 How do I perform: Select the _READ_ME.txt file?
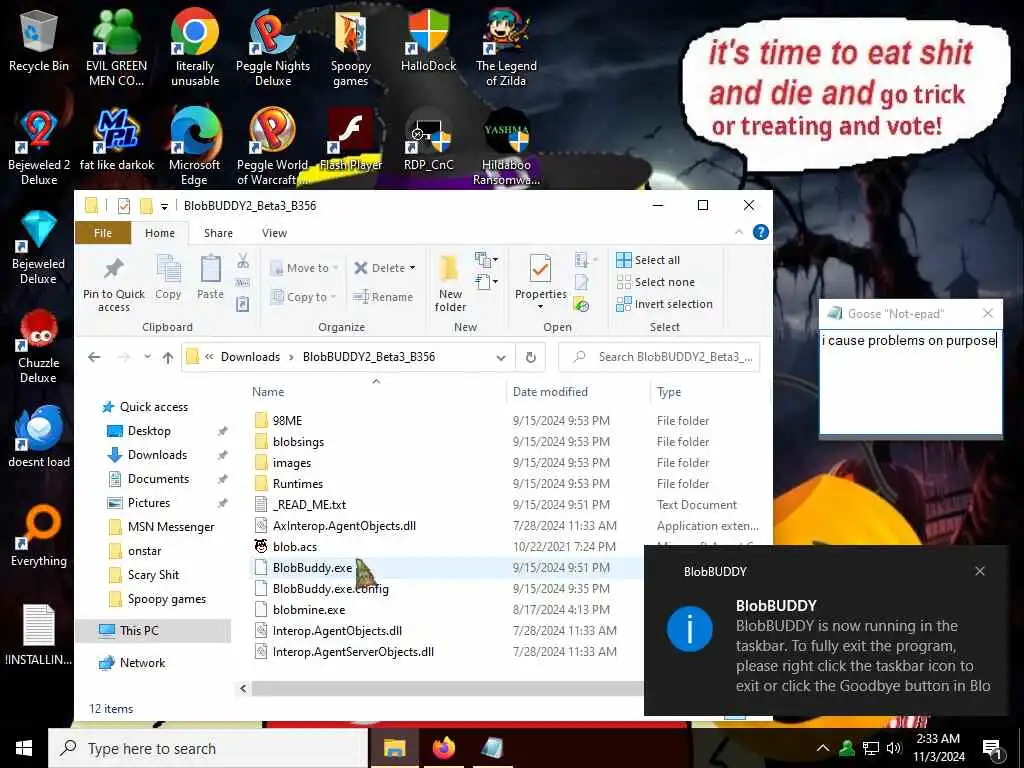pyautogui.click(x=310, y=505)
